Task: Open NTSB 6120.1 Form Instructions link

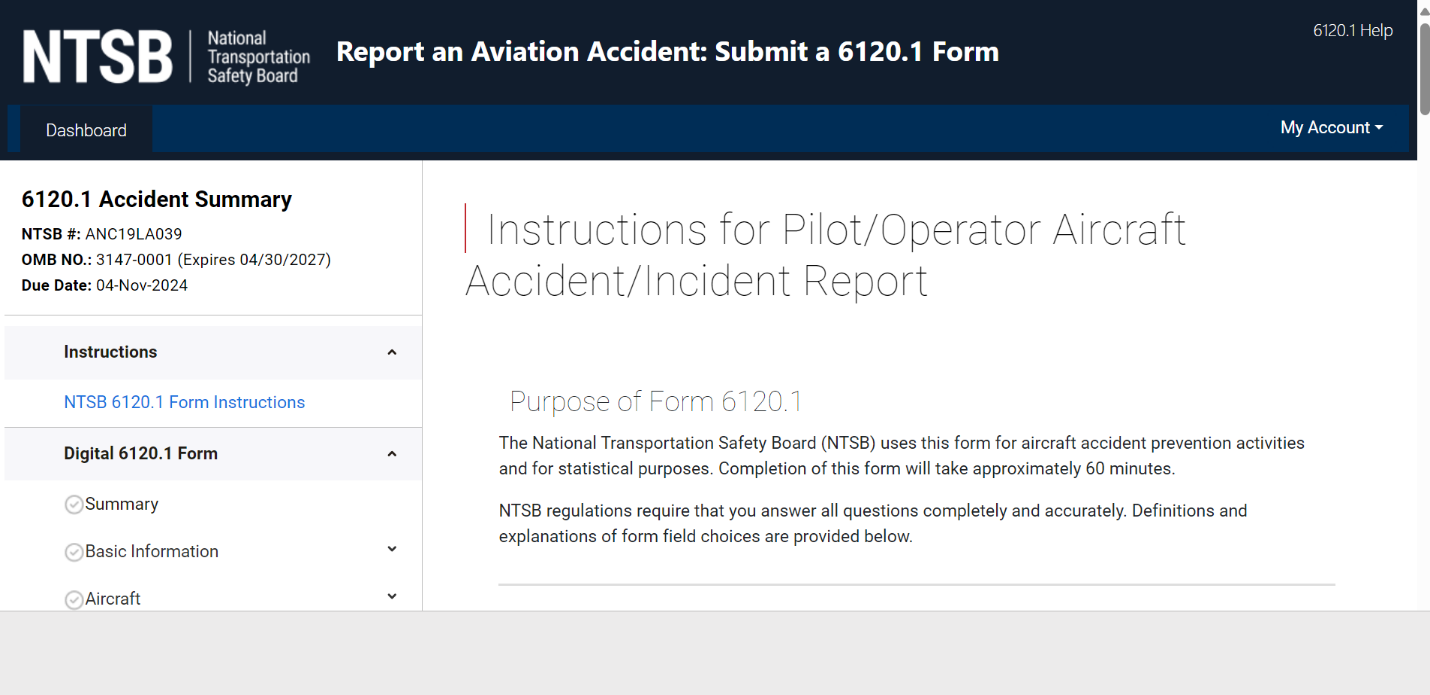Action: tap(184, 402)
